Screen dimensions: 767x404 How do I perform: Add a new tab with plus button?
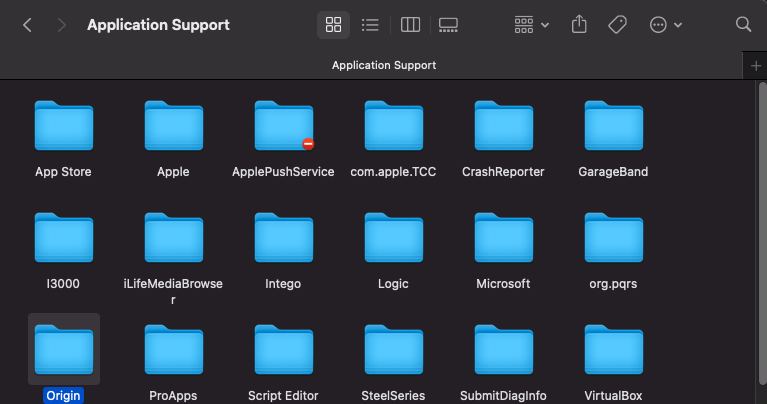point(755,65)
